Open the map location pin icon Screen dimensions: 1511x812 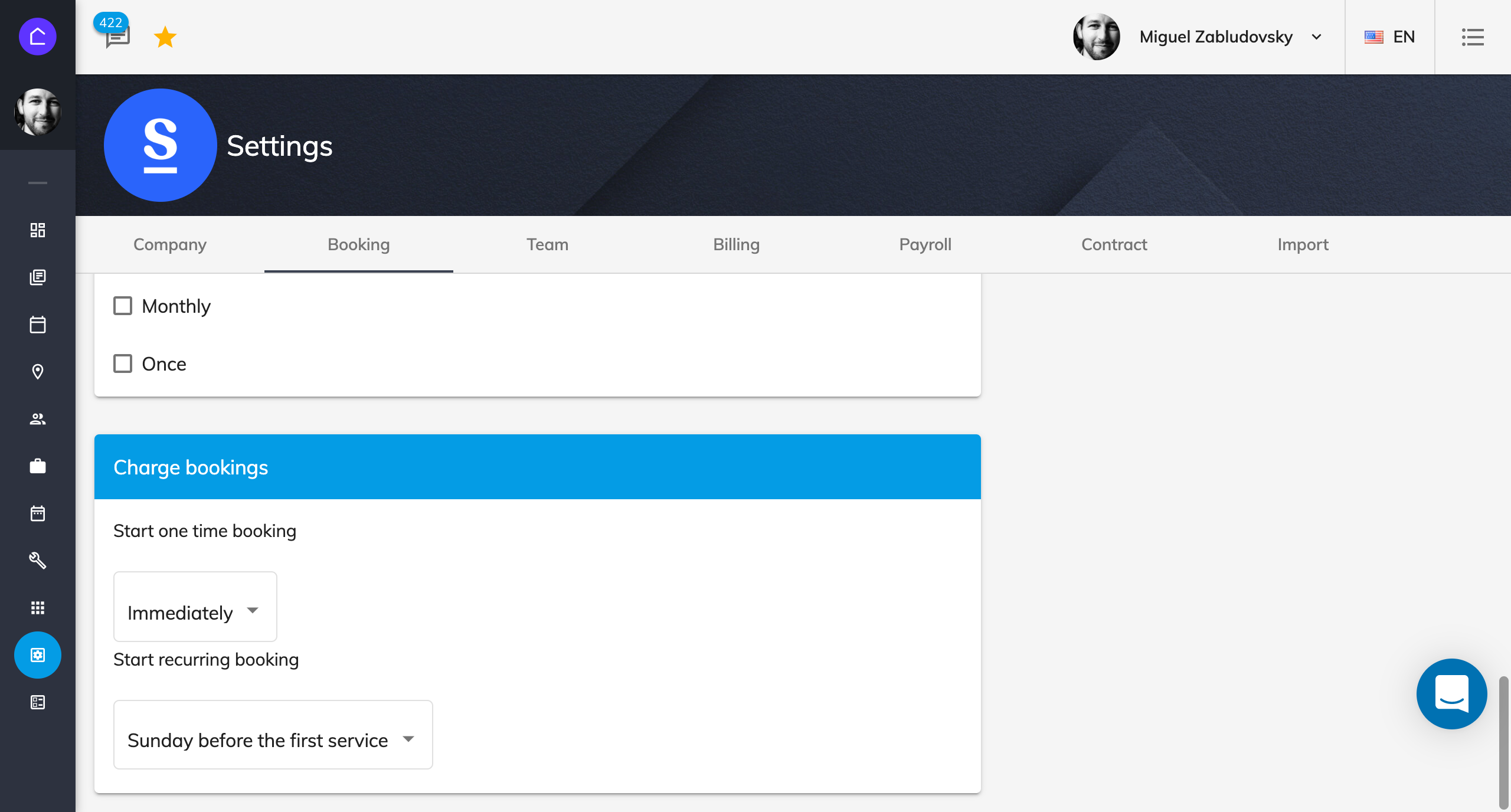(x=38, y=372)
